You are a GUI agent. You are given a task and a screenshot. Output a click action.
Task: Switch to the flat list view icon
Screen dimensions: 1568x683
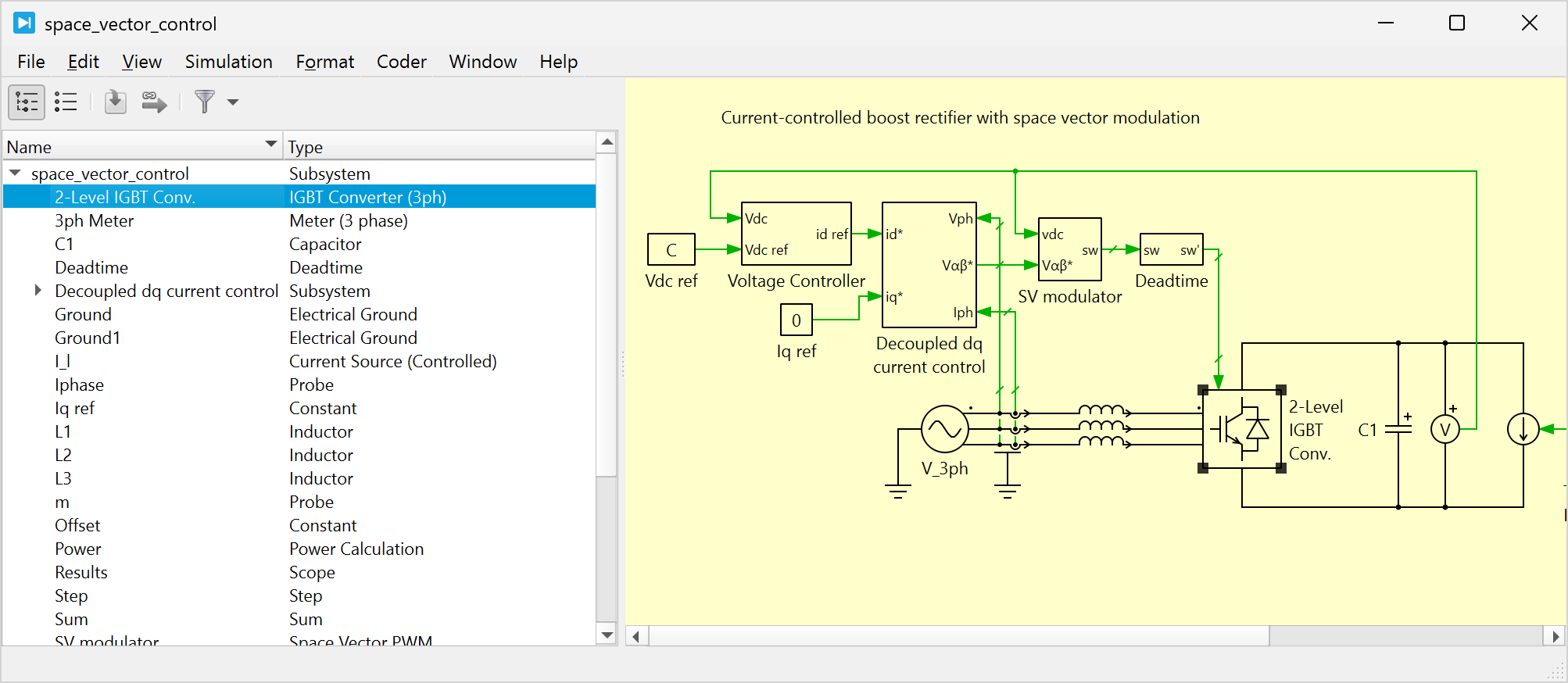pos(66,102)
